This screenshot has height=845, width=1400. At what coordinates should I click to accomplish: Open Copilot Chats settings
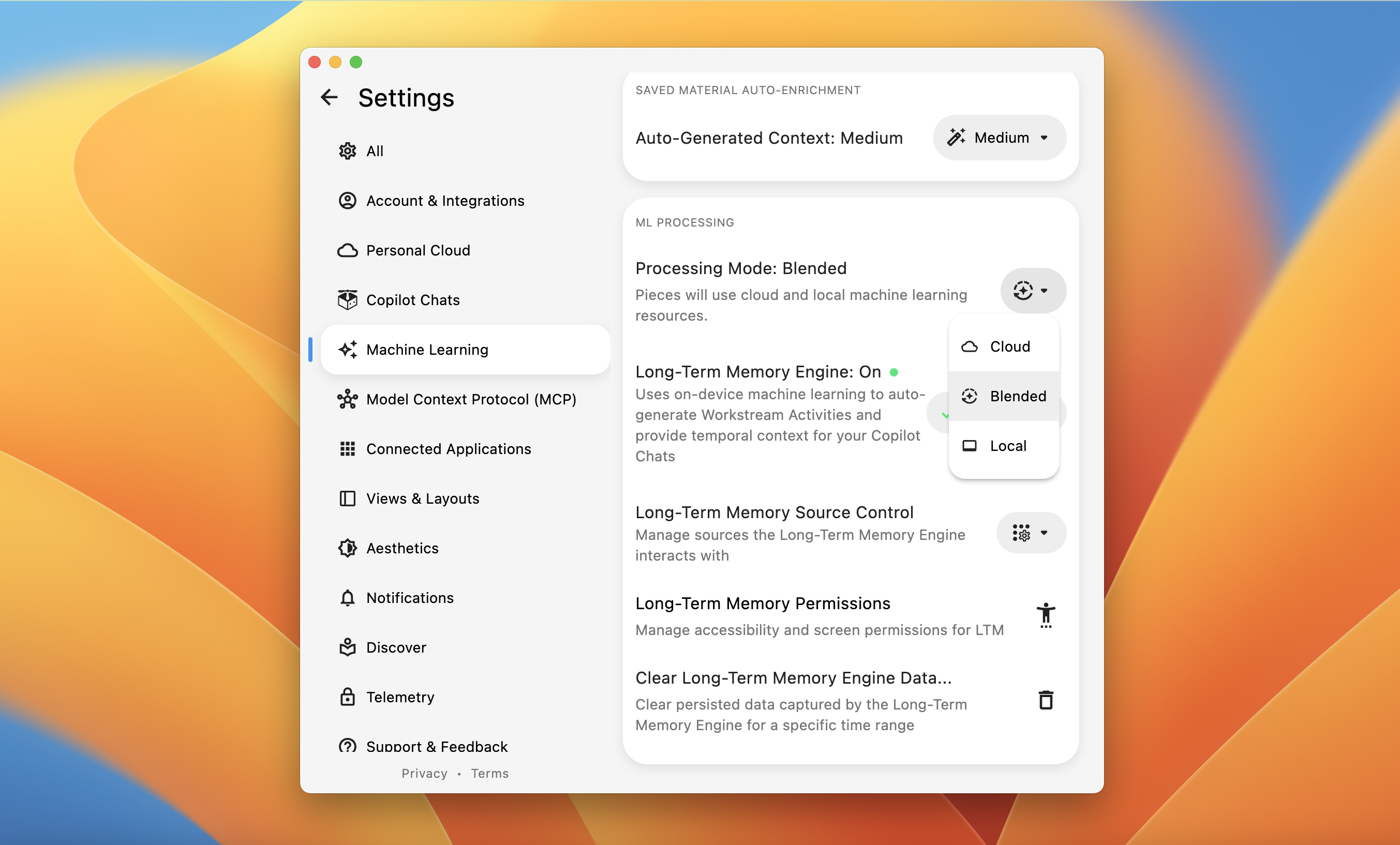pos(465,300)
